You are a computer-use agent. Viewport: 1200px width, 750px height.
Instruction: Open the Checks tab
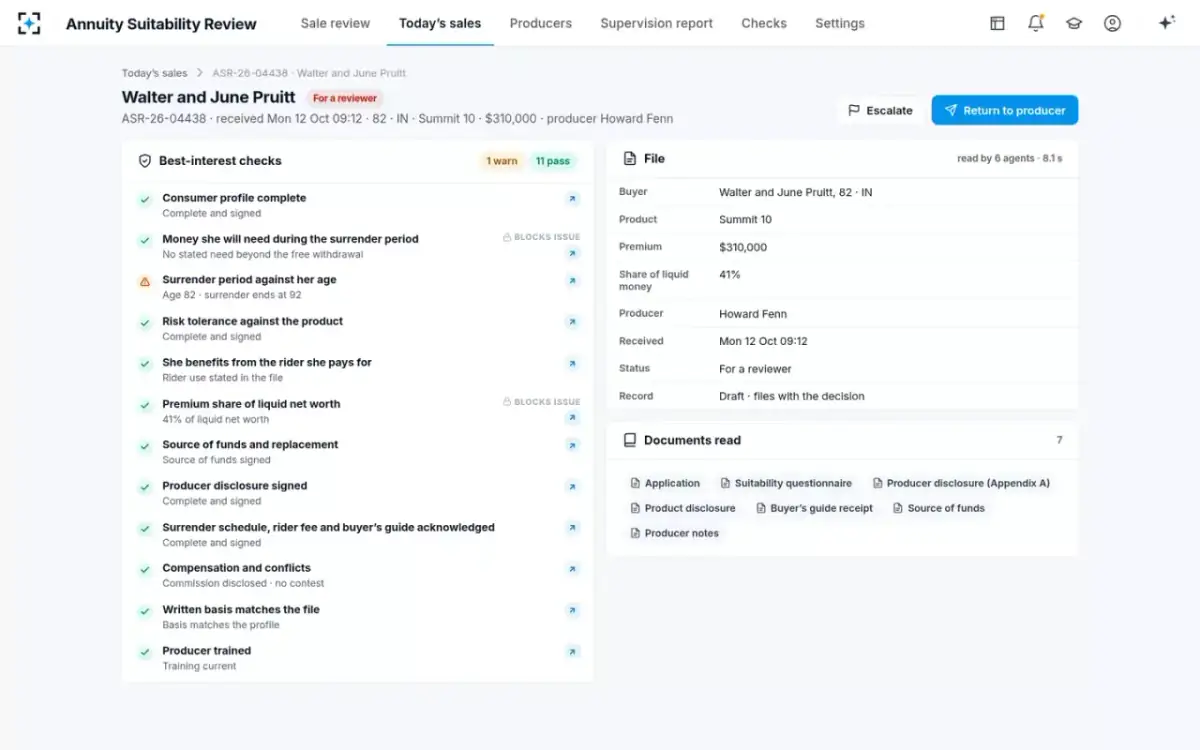(x=764, y=23)
